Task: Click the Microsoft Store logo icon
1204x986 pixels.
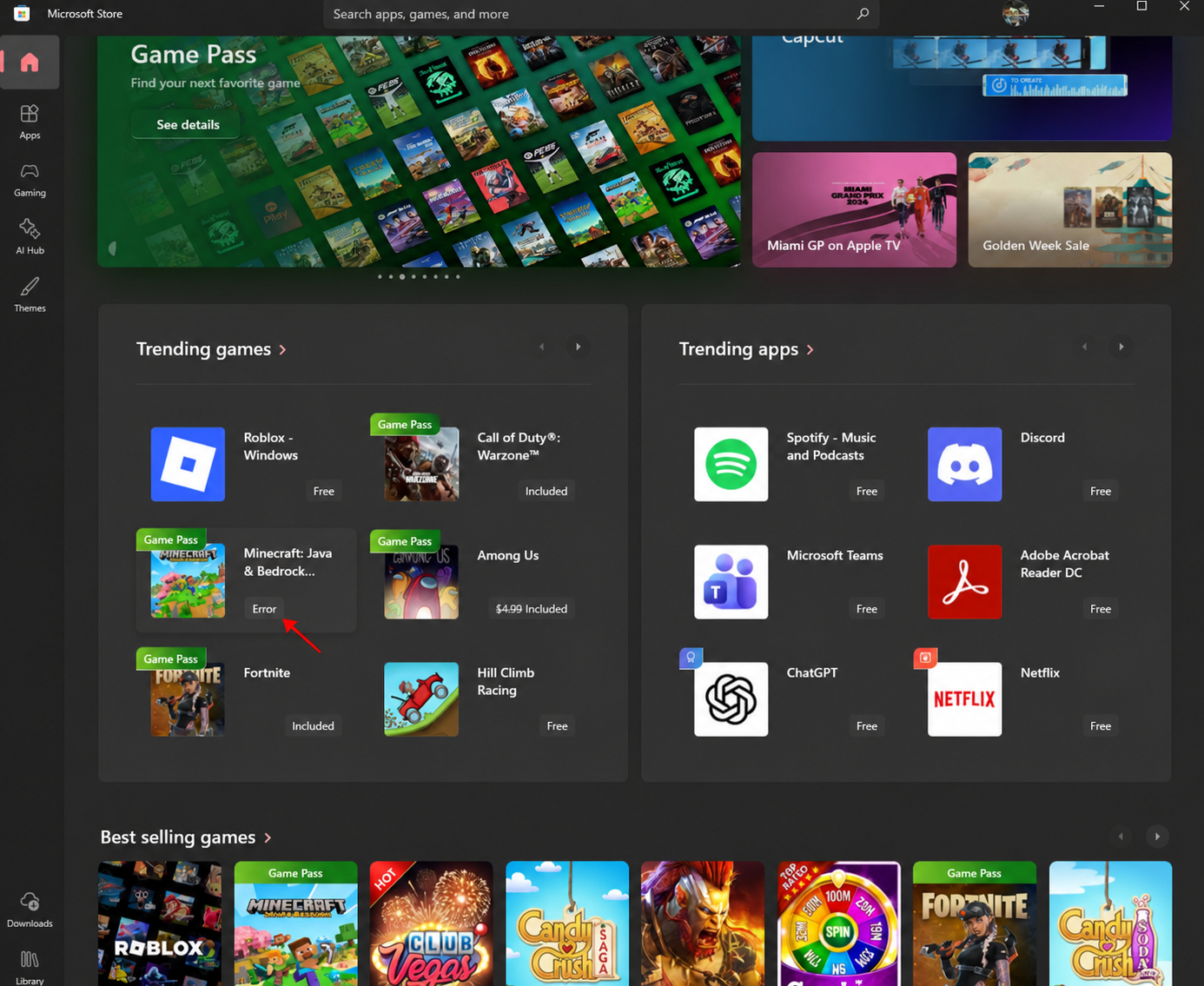Action: tap(22, 13)
